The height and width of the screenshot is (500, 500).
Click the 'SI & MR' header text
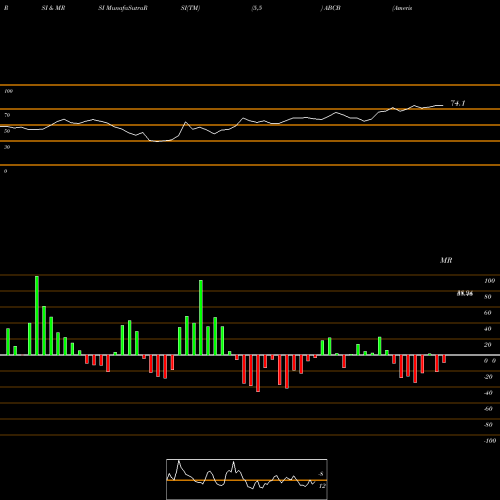pos(53,8)
